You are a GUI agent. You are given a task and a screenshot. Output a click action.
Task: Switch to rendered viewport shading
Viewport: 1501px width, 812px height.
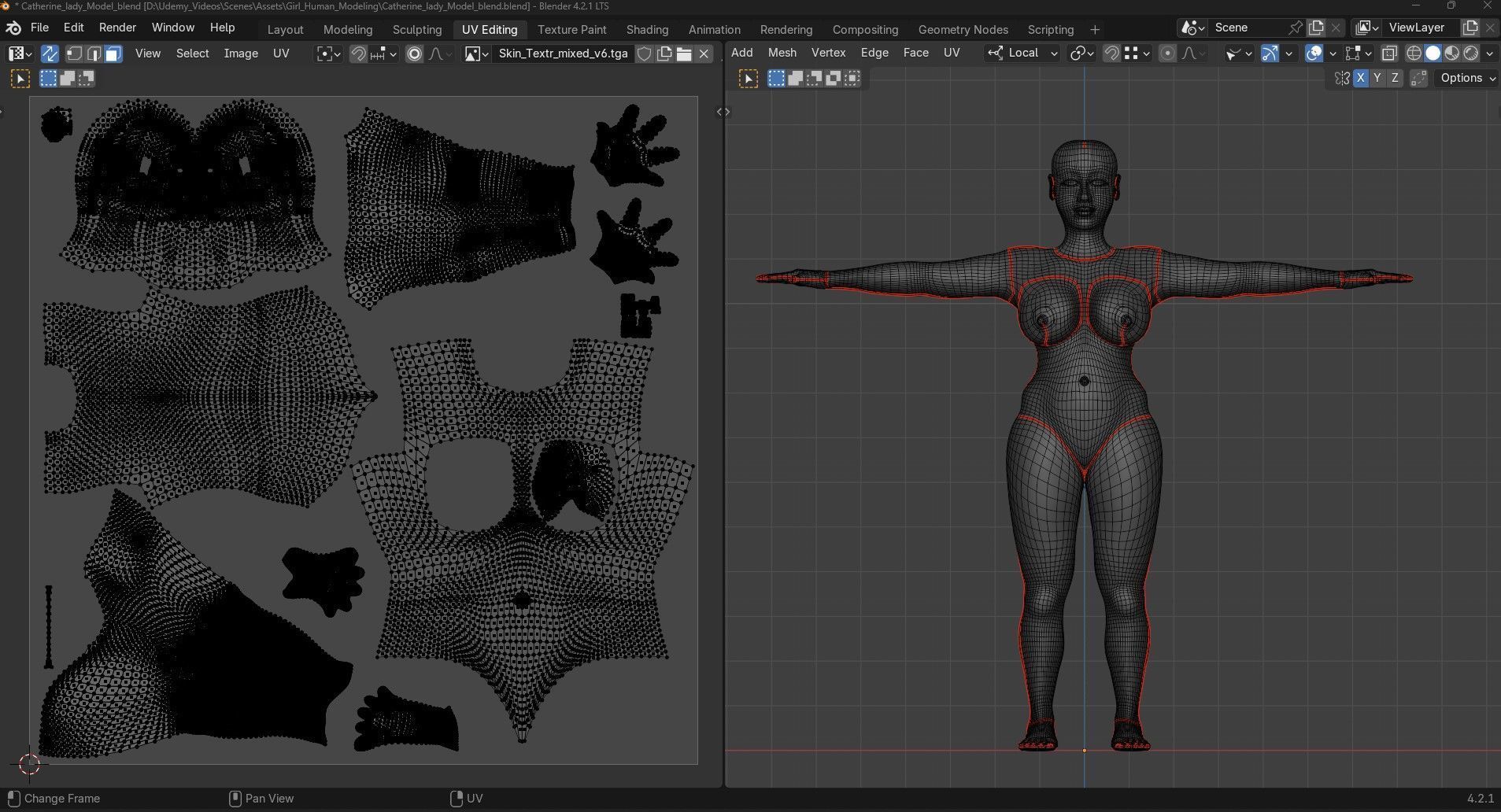(x=1471, y=53)
